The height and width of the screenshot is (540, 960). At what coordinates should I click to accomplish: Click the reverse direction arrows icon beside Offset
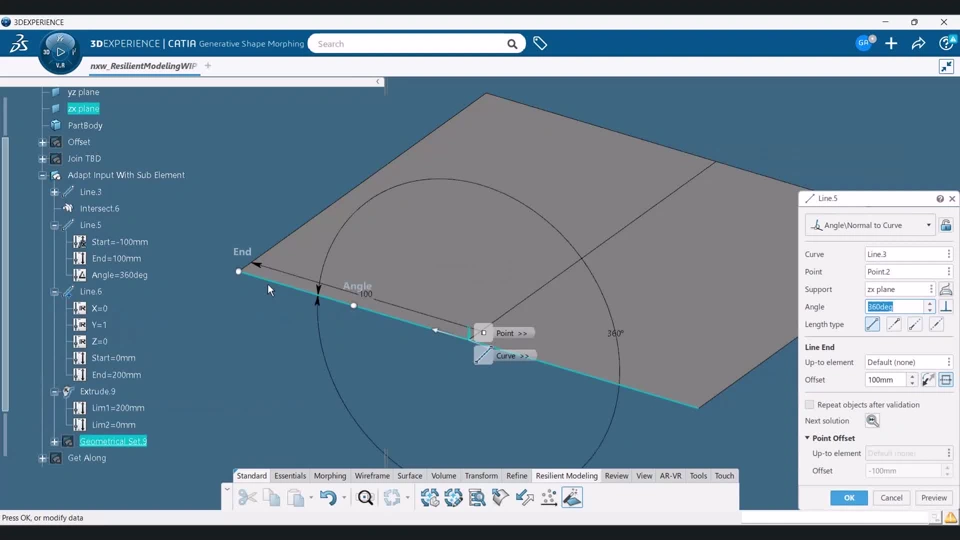pyautogui.click(x=928, y=380)
